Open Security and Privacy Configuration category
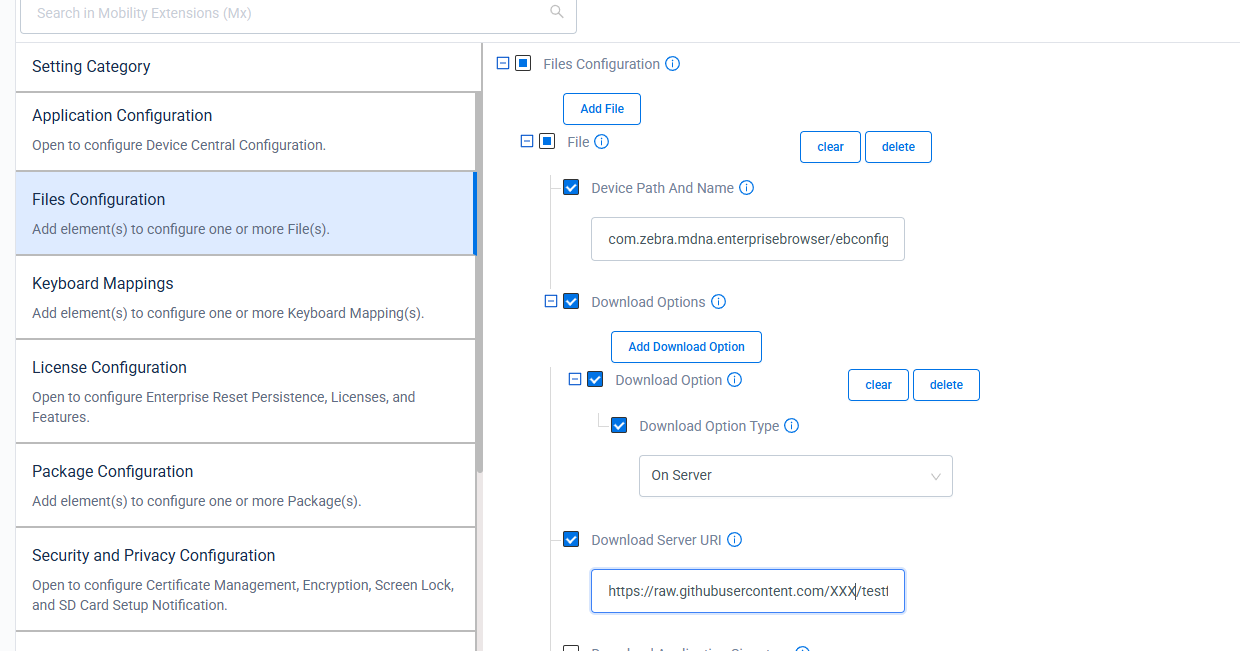This screenshot has height=651, width=1240. coord(246,580)
